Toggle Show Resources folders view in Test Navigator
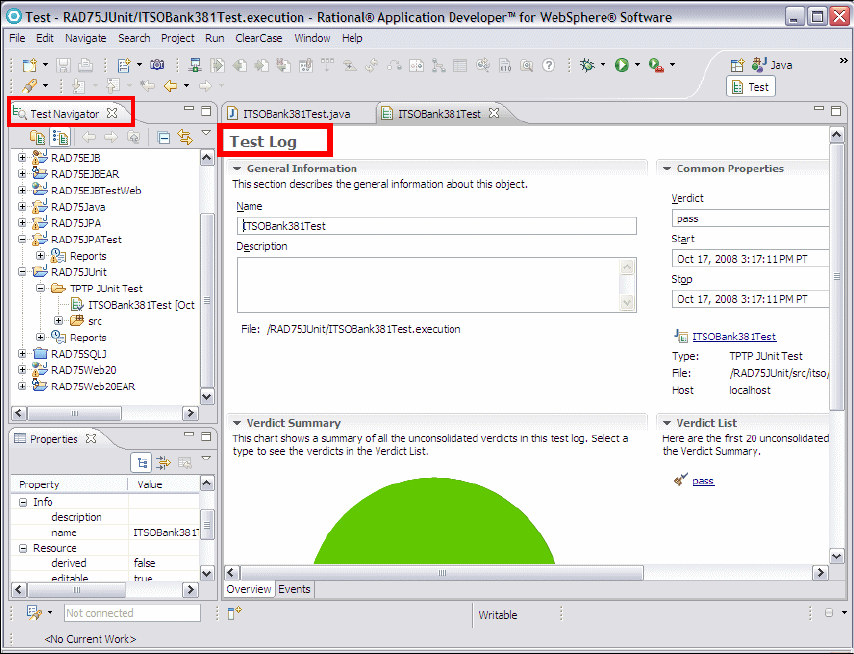854x654 pixels. (38, 137)
